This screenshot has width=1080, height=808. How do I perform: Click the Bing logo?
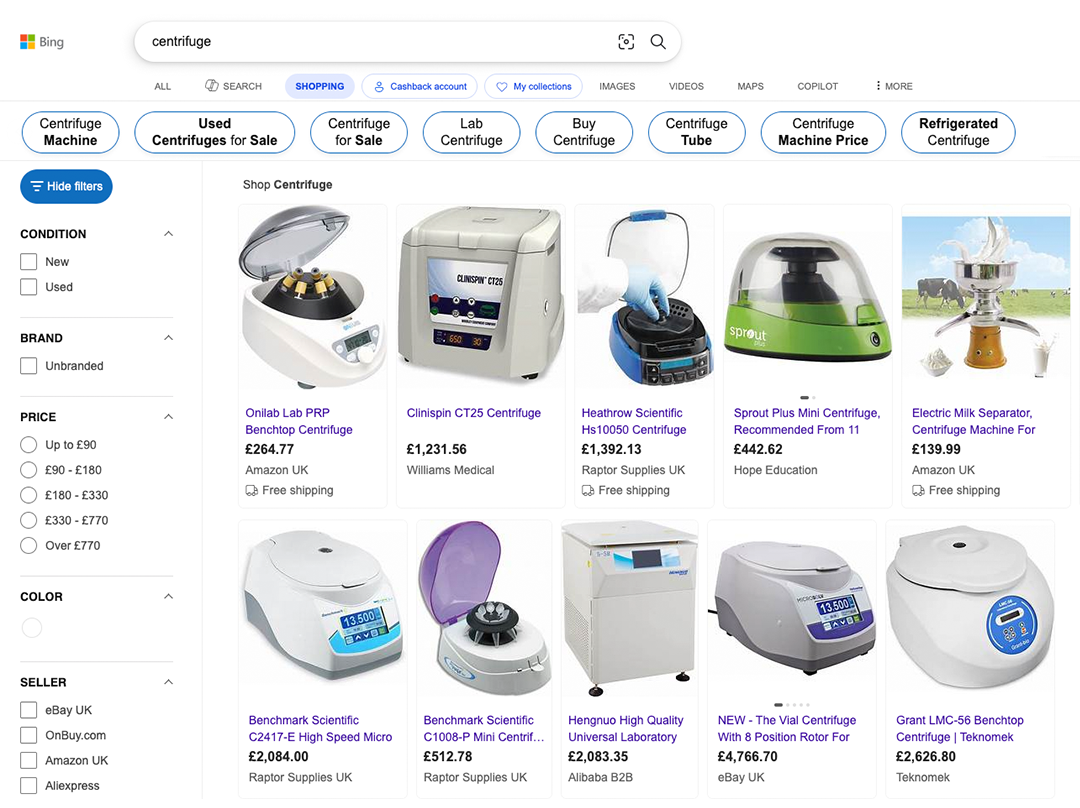point(42,42)
